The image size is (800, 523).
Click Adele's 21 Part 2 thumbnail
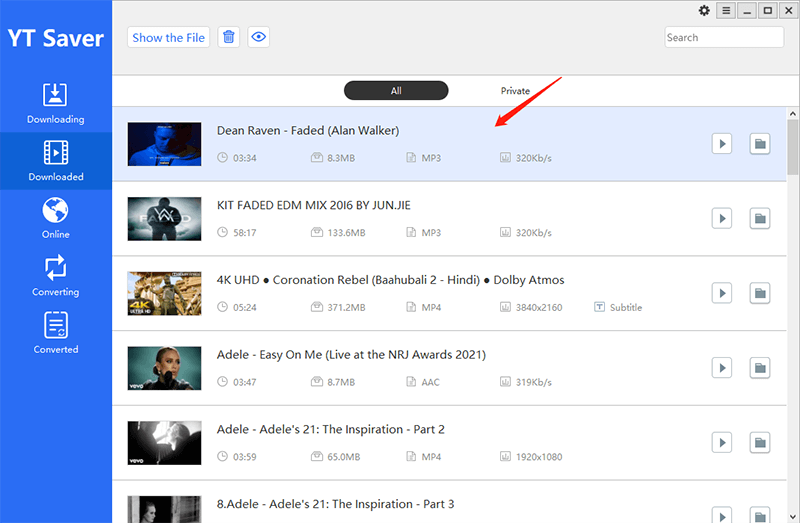pyautogui.click(x=164, y=443)
